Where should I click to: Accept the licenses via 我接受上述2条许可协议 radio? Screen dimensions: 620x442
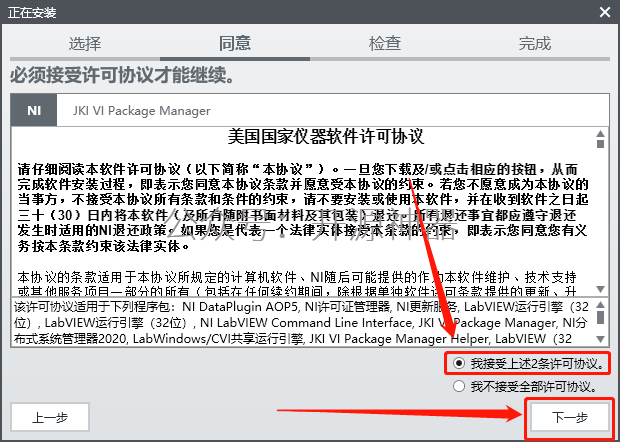(x=459, y=363)
